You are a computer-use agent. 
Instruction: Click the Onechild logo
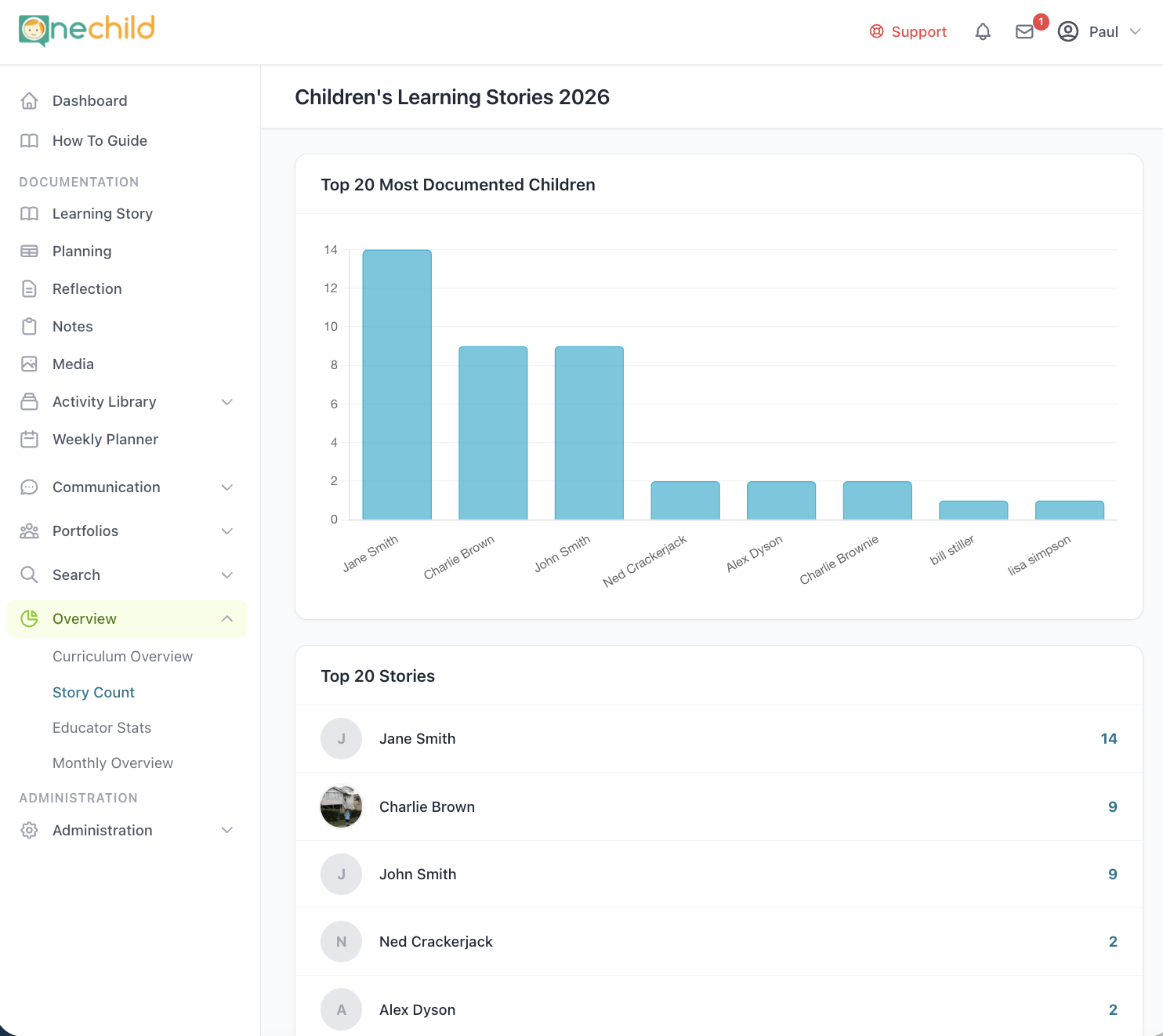pos(87,31)
